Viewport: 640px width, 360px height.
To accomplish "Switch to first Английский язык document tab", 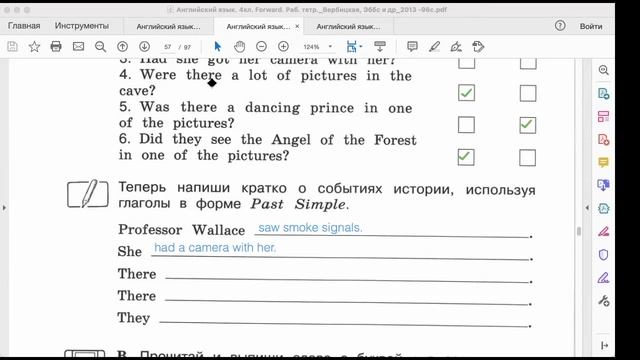I will click(168, 26).
